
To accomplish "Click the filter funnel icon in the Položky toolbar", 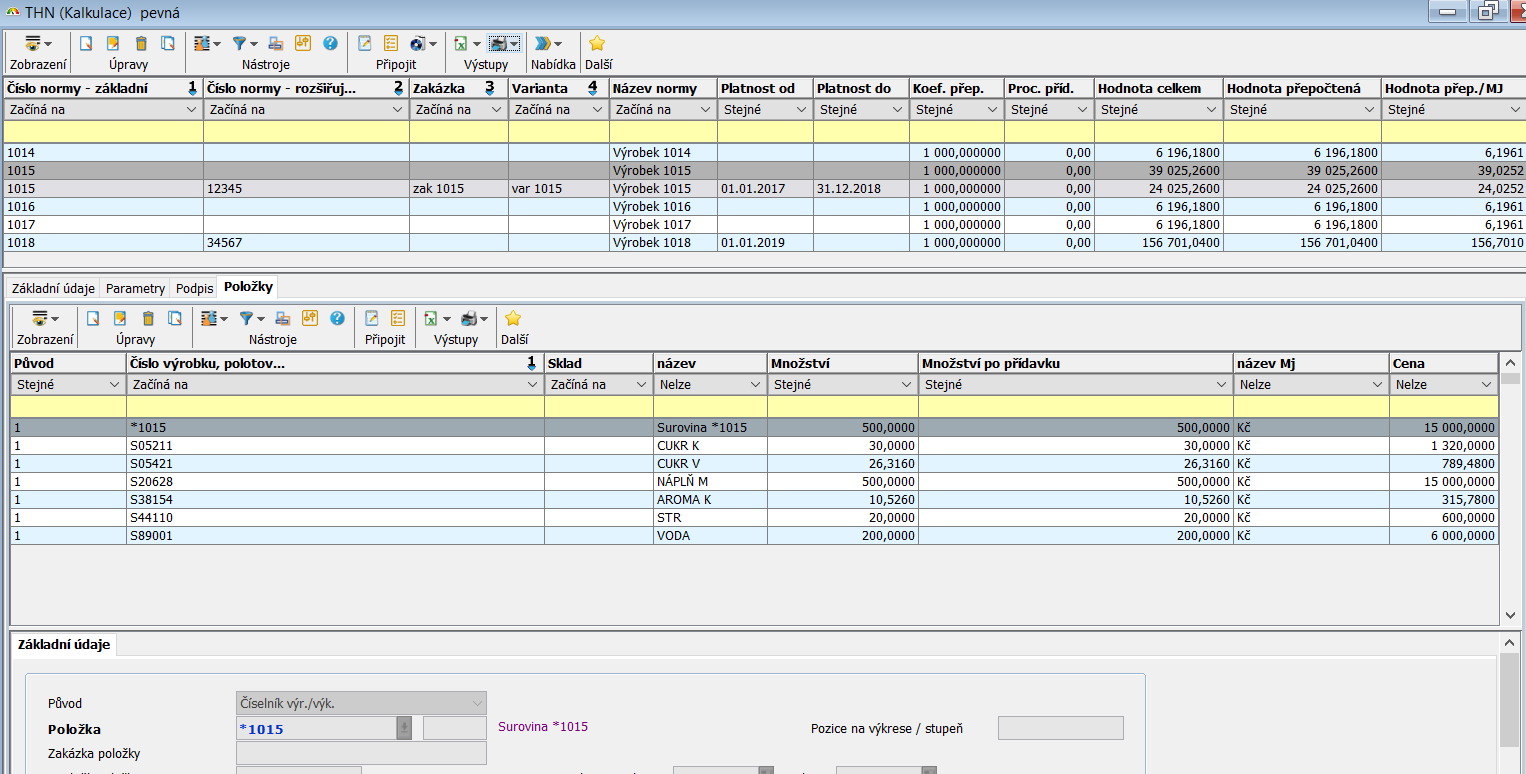I will pos(245,318).
